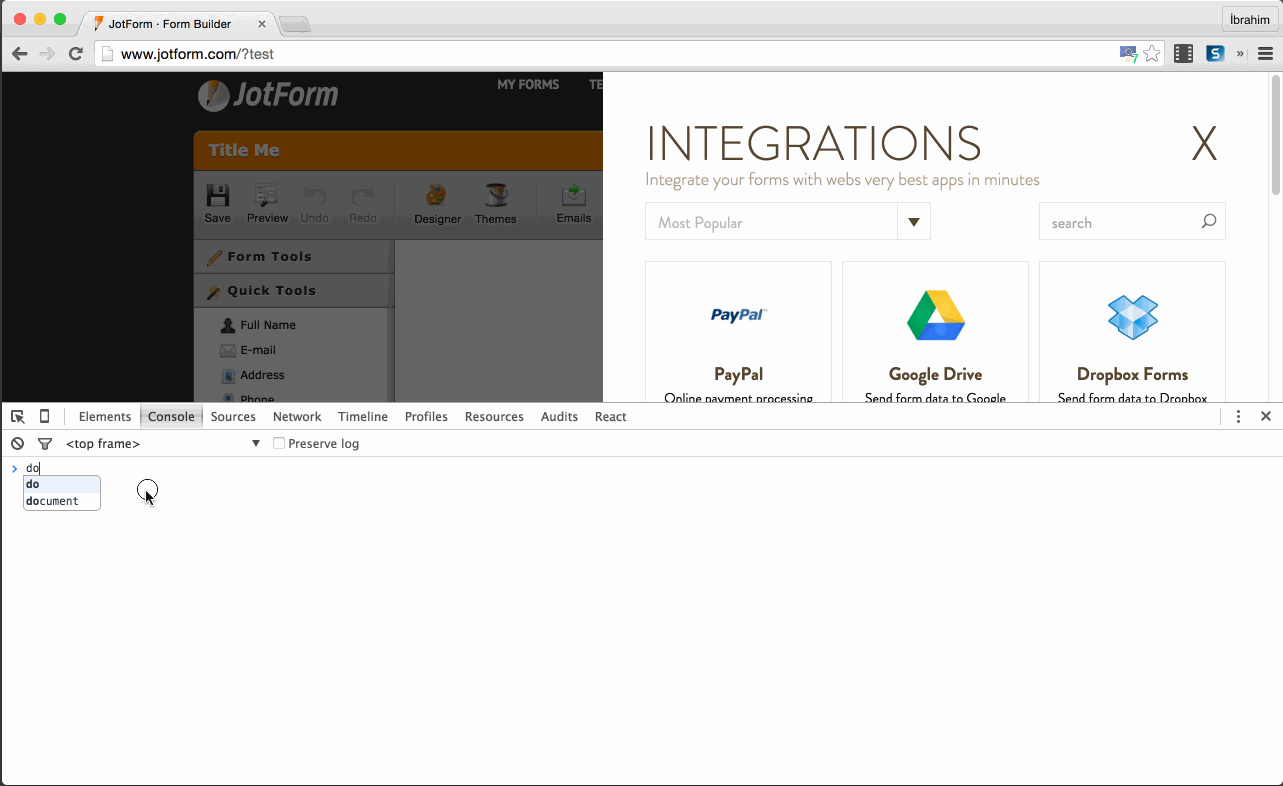The height and width of the screenshot is (786, 1283).
Task: Open DevTools three-dot menu
Action: click(1238, 416)
